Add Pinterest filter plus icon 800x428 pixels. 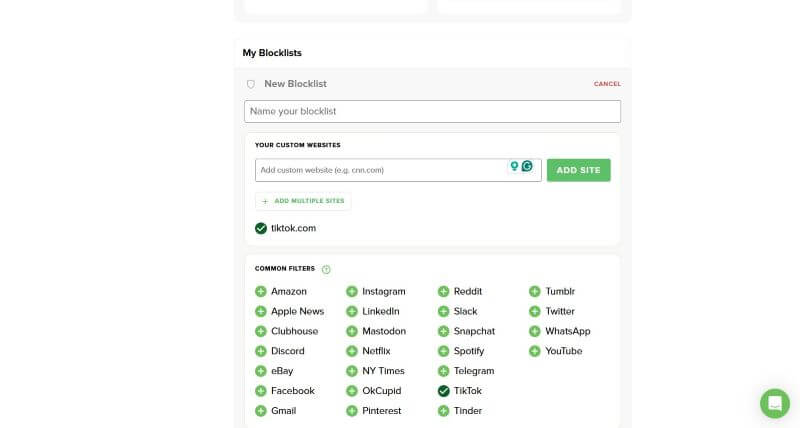(352, 411)
